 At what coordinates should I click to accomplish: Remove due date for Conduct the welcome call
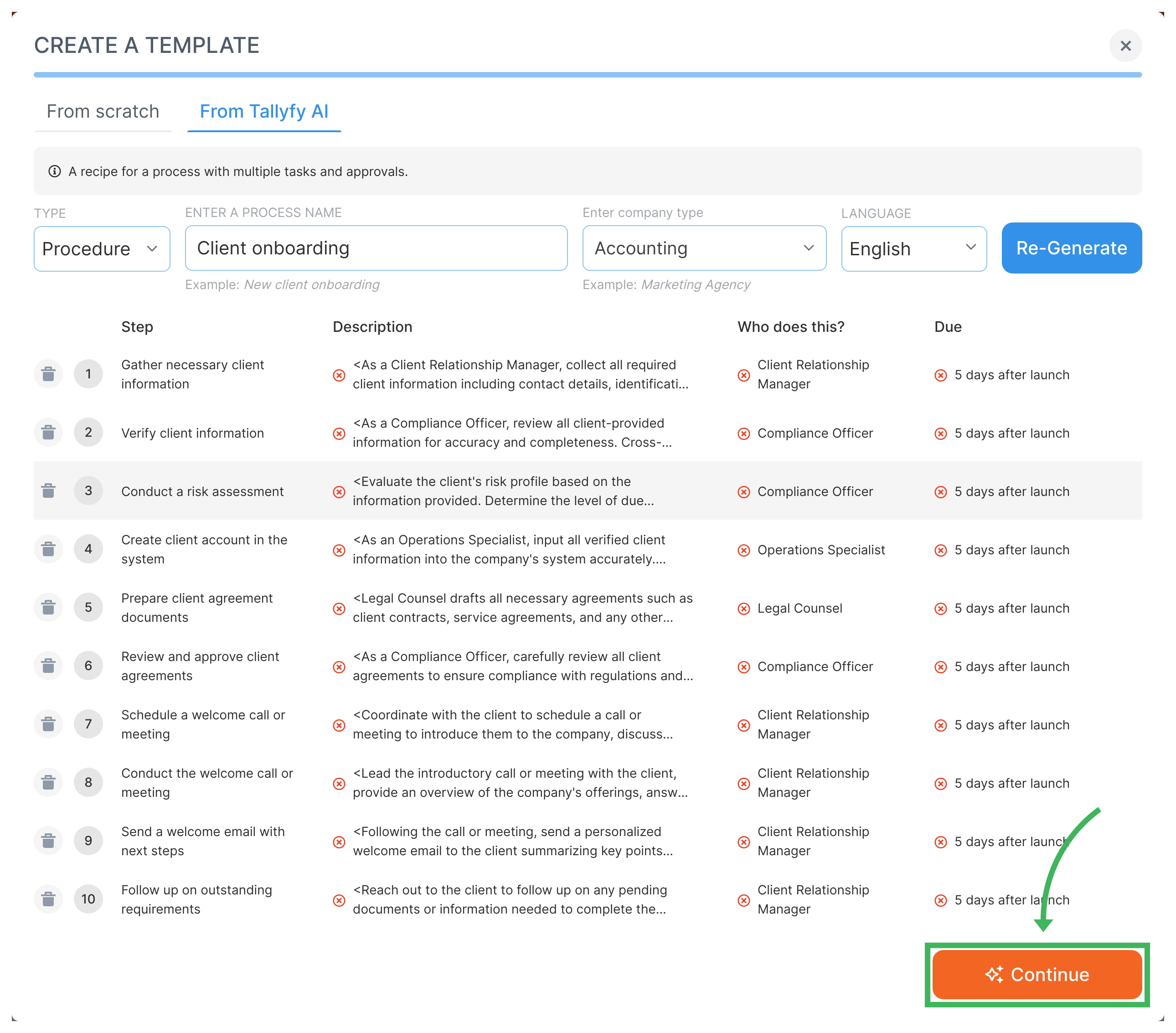pos(941,783)
